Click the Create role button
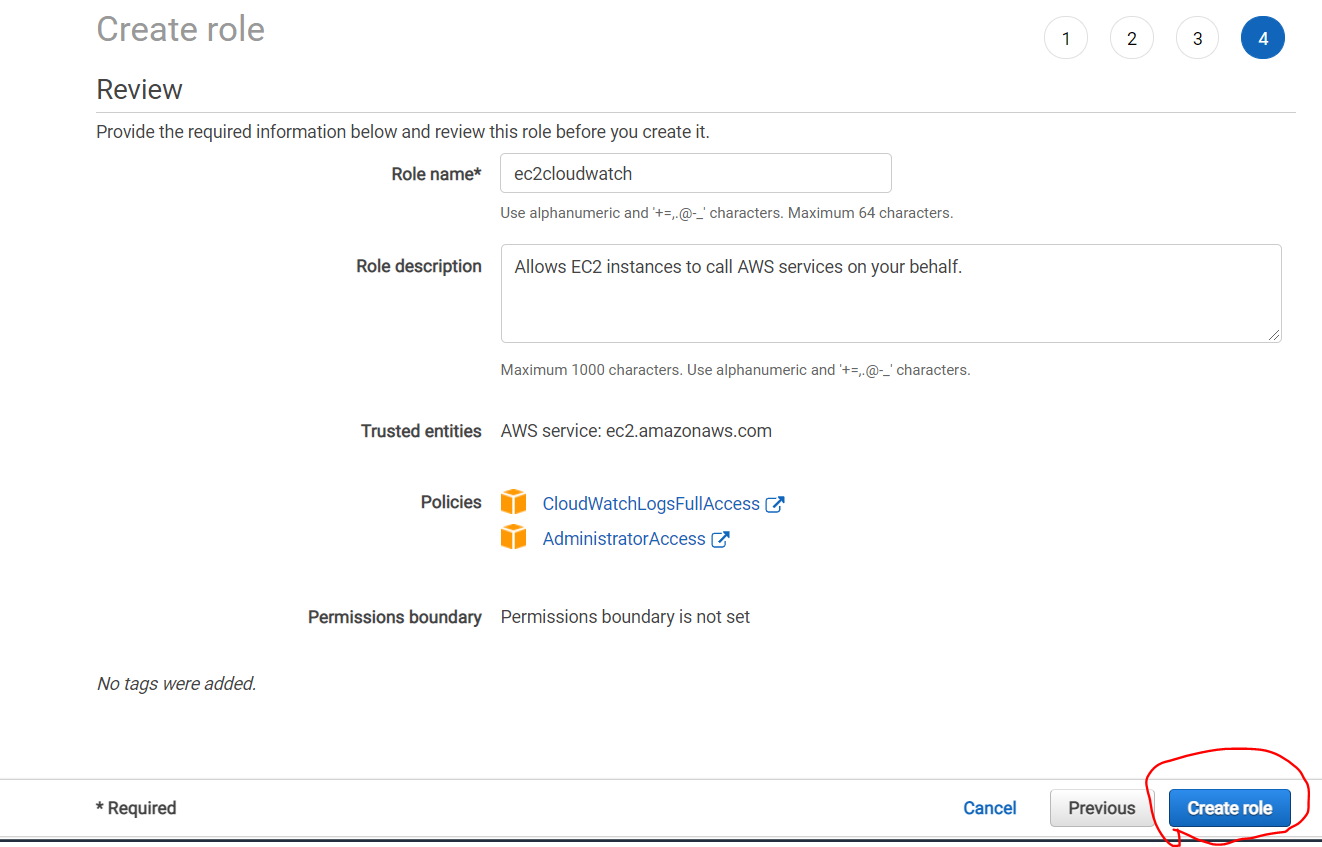This screenshot has height=847, width=1322. coord(1230,808)
